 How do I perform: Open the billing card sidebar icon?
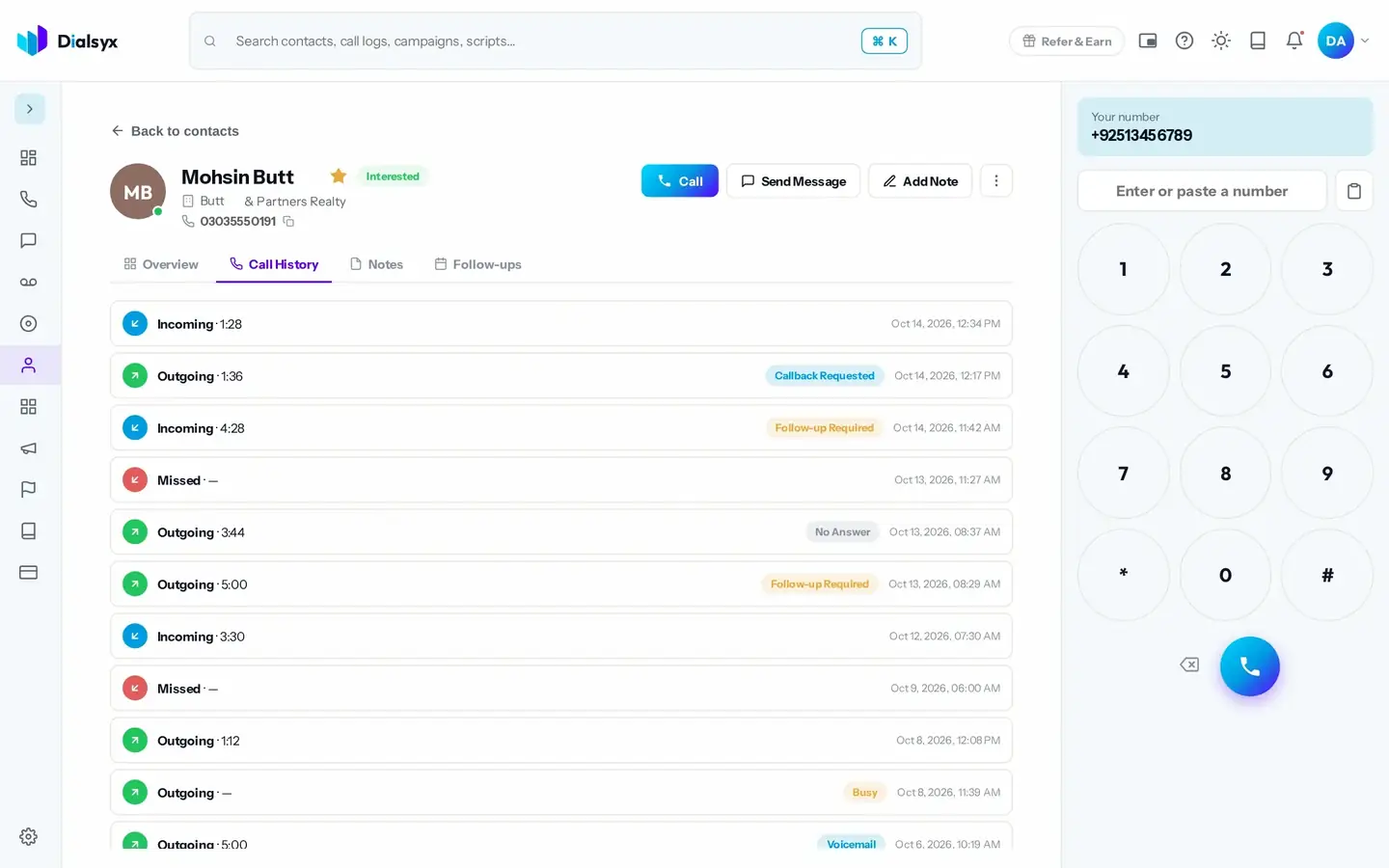pos(29,573)
